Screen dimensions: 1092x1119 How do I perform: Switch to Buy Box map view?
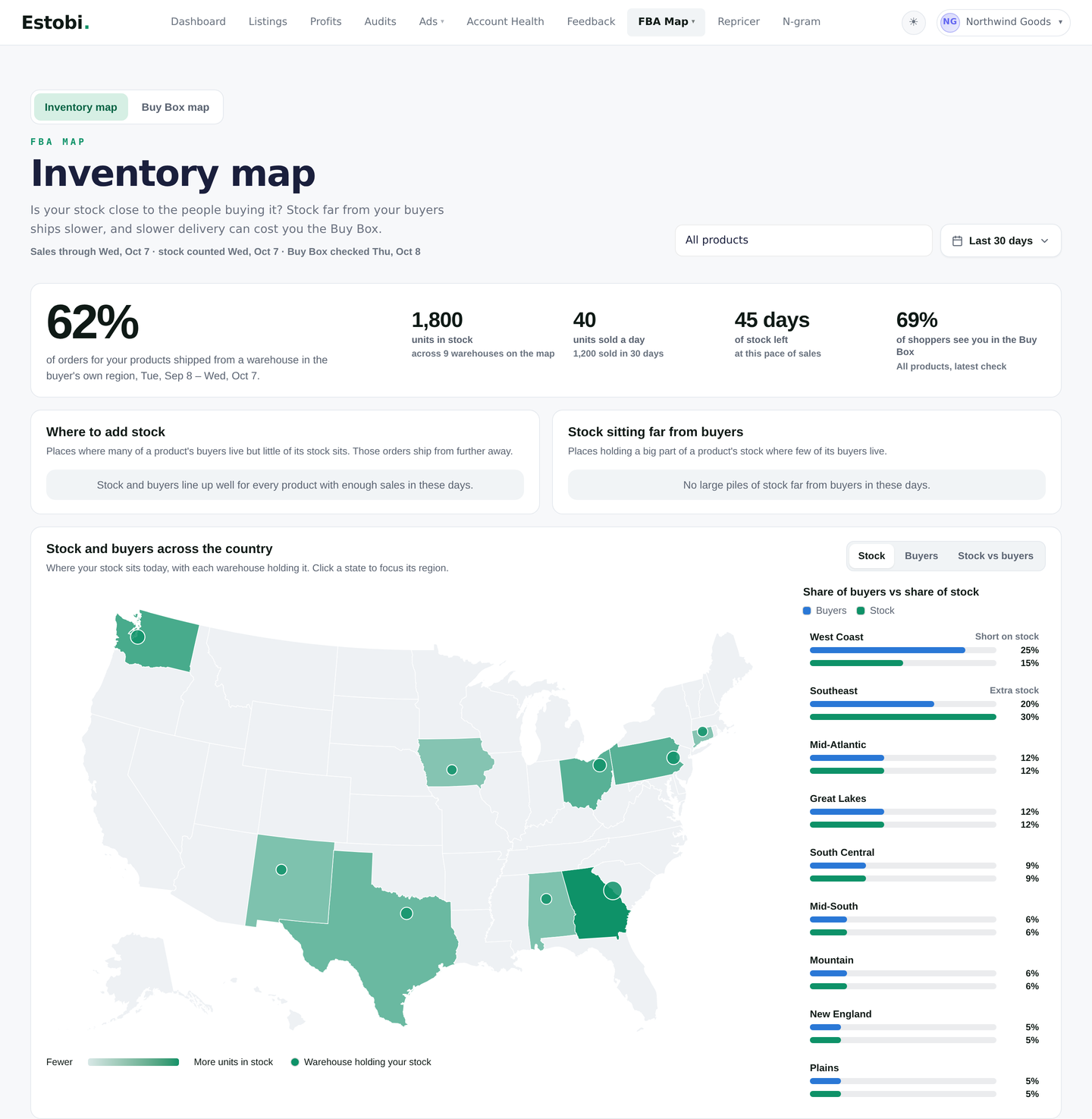point(175,107)
